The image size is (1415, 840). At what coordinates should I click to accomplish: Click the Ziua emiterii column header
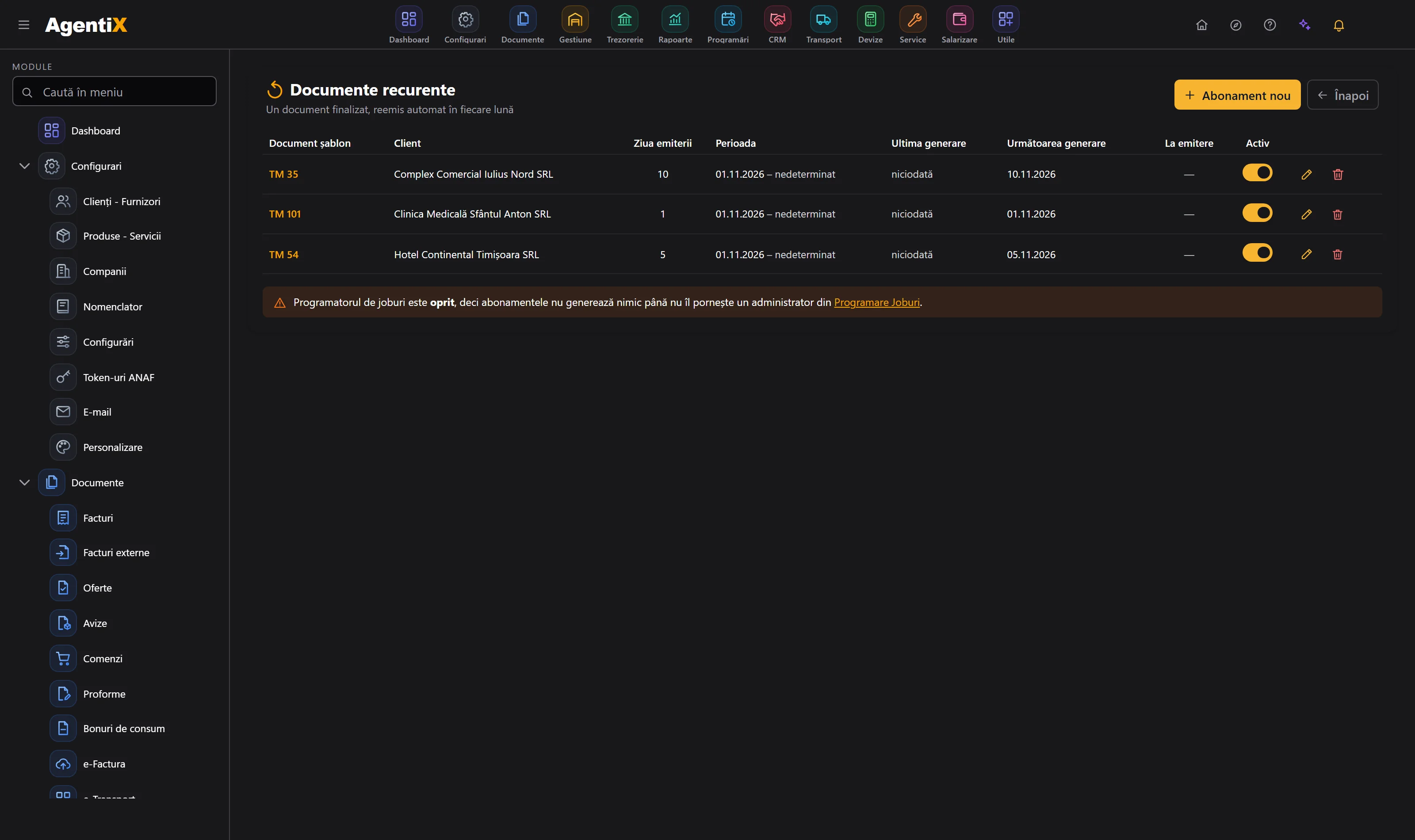(662, 143)
